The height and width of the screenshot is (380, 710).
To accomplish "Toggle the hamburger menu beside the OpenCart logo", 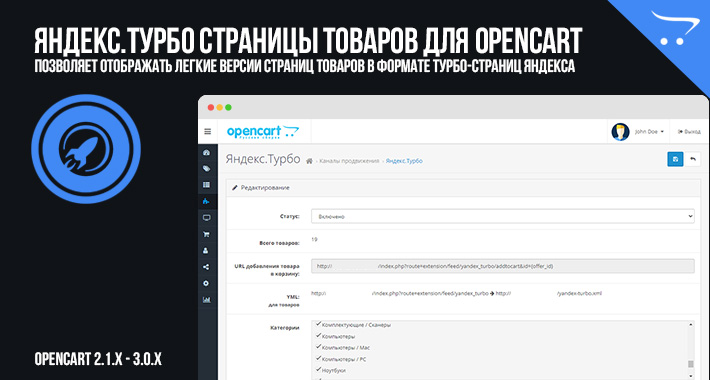I will [x=207, y=132].
